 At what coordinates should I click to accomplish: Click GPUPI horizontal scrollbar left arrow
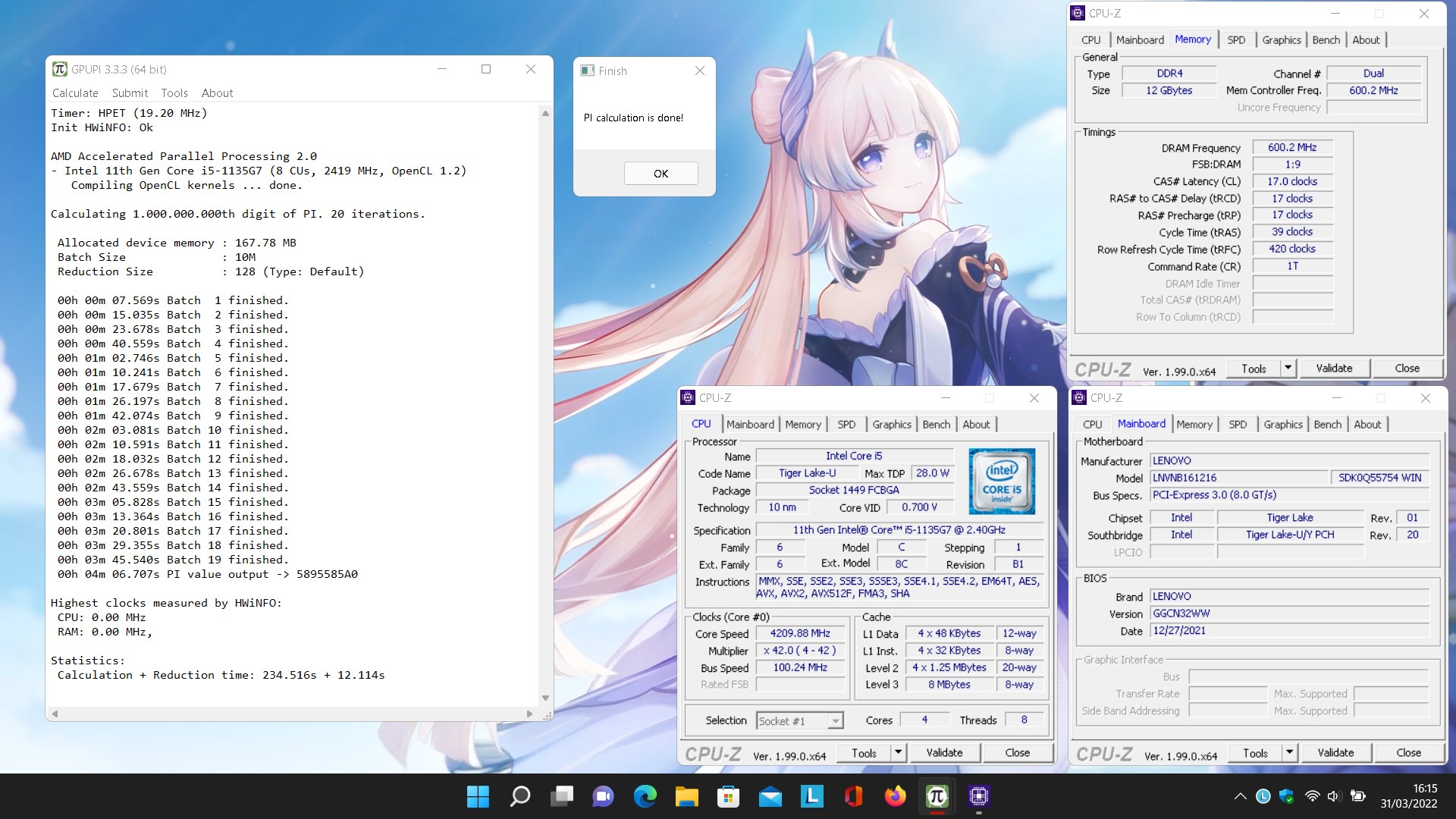click(55, 714)
